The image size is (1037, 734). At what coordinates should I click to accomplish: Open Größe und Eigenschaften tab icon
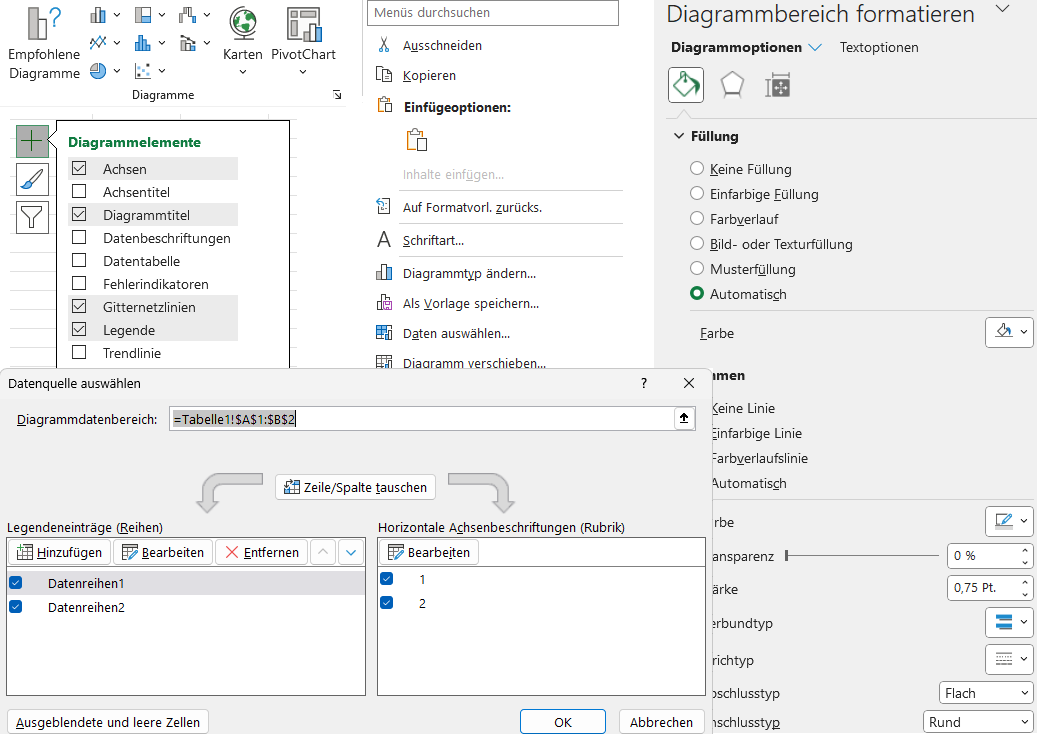click(778, 85)
